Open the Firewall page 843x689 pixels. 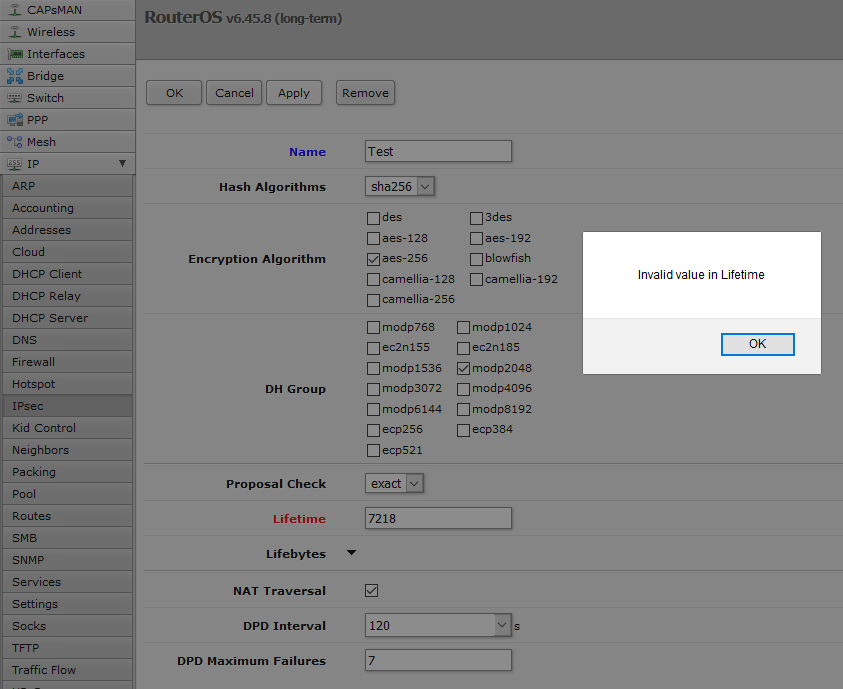67,362
